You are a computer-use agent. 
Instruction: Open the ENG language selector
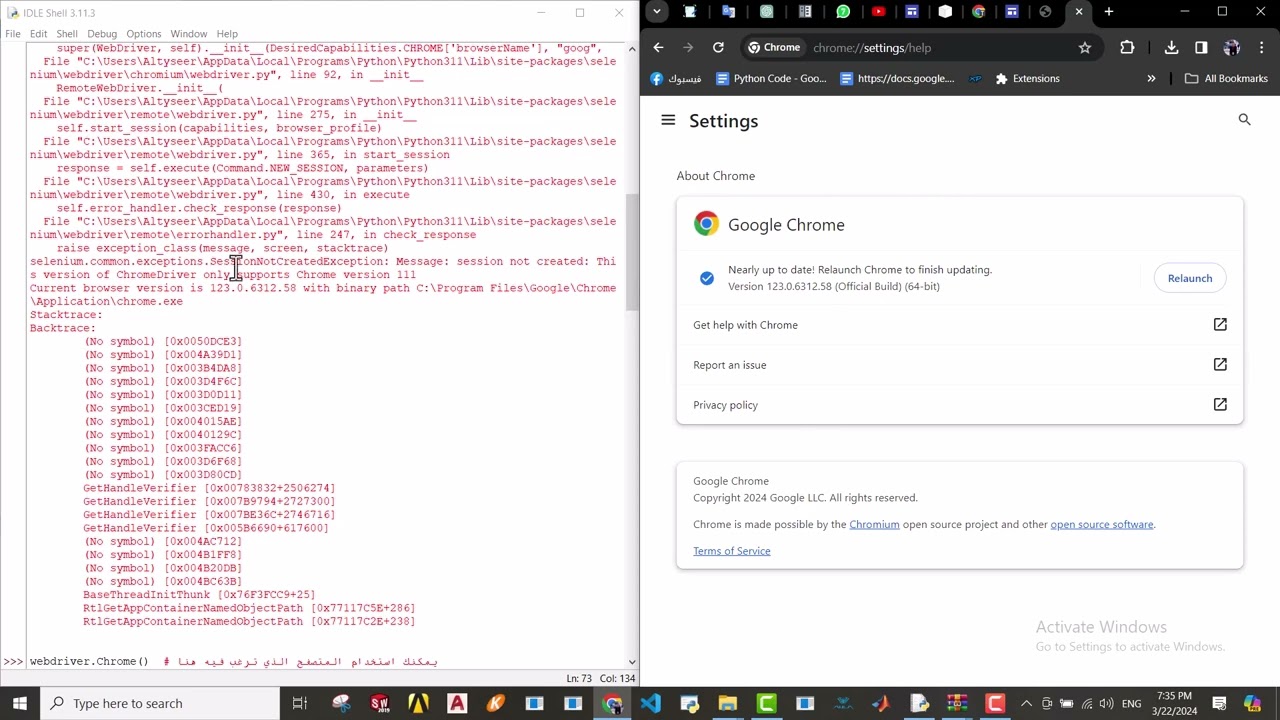pyautogui.click(x=1131, y=703)
